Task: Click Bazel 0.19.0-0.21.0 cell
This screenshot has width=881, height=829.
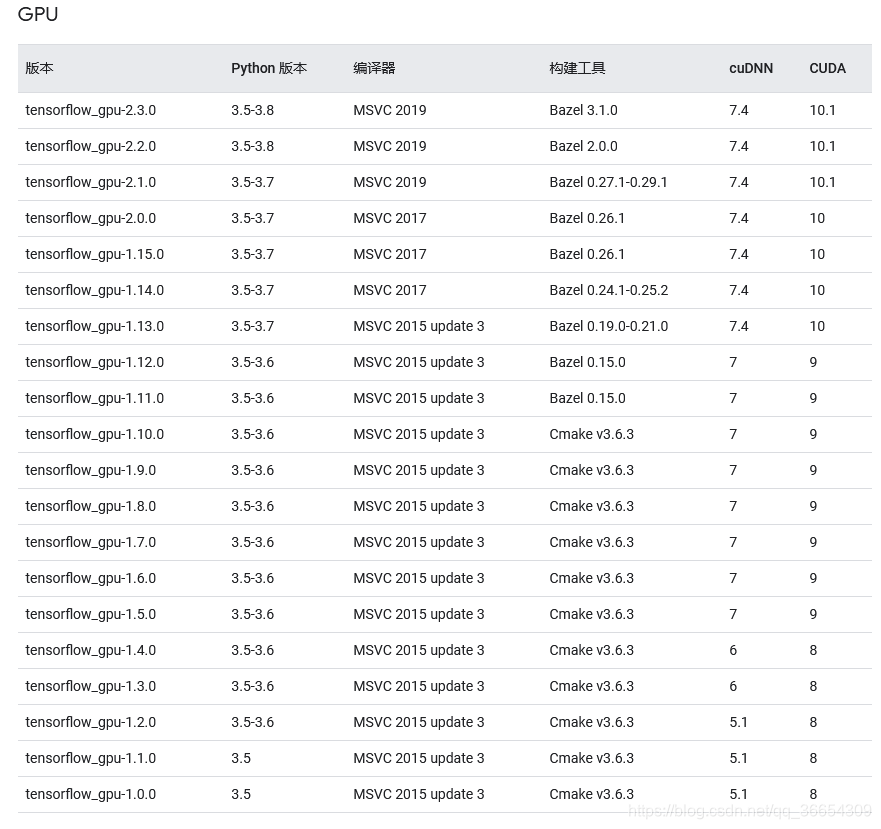Action: point(608,326)
